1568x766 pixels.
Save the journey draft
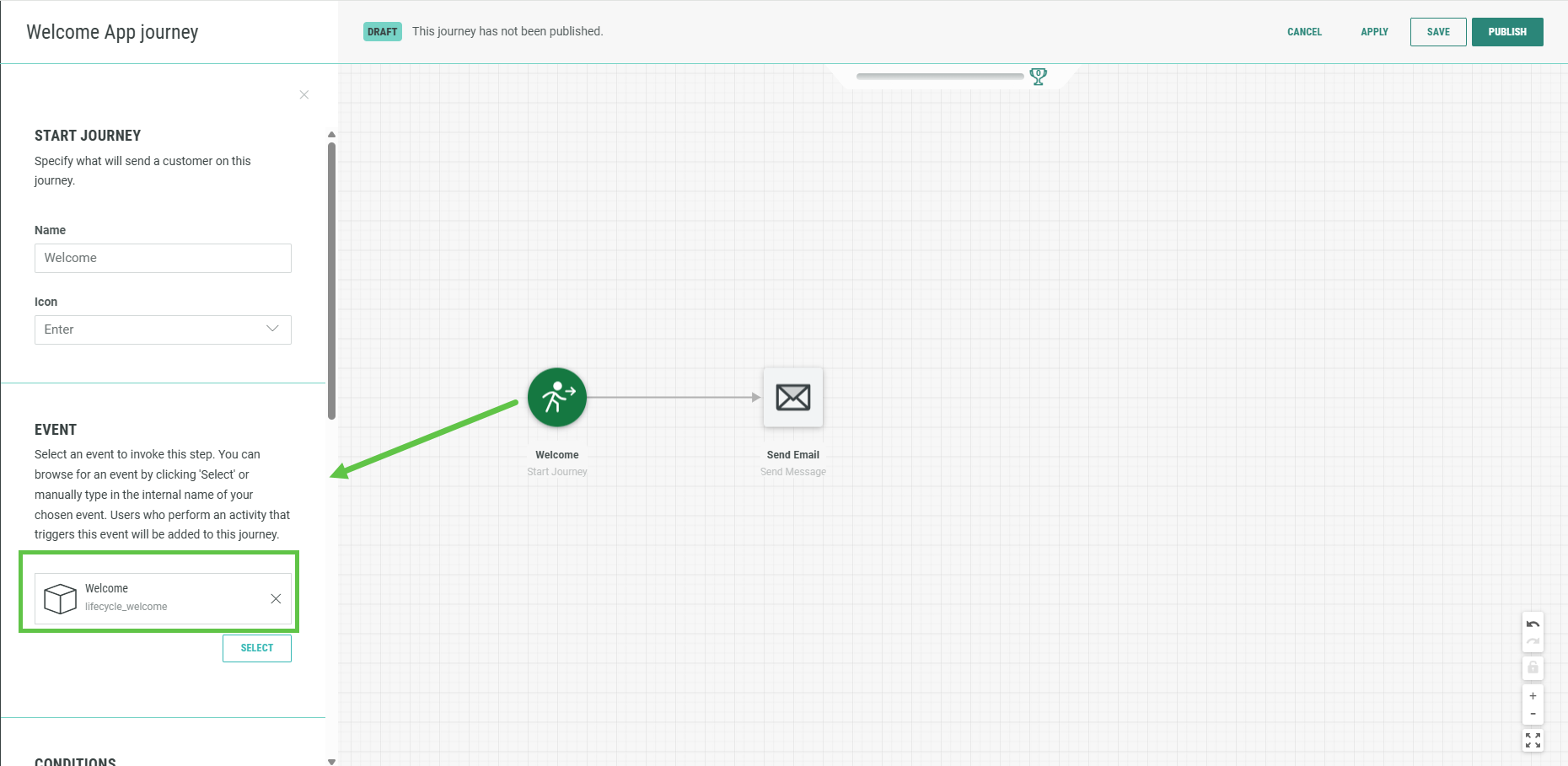click(1437, 32)
